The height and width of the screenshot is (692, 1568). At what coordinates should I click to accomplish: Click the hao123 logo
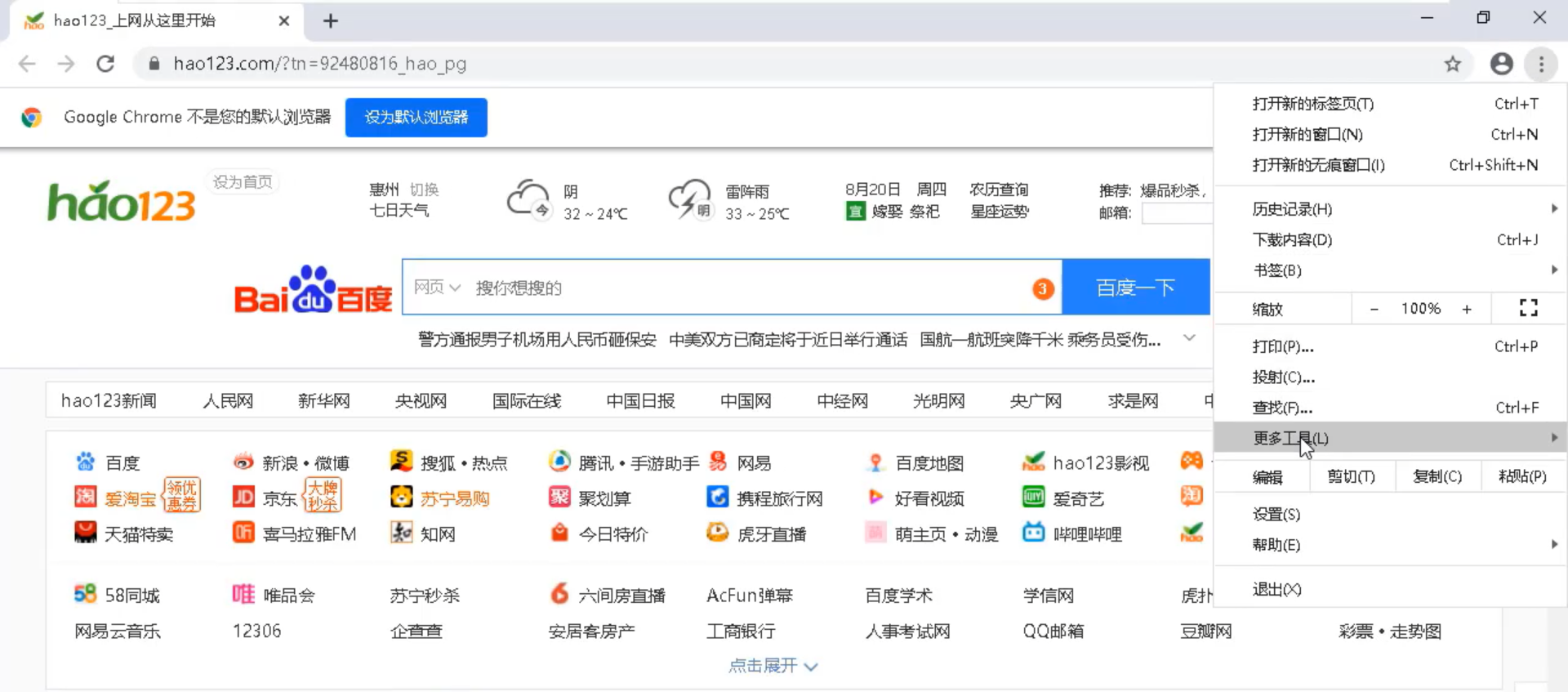click(122, 202)
